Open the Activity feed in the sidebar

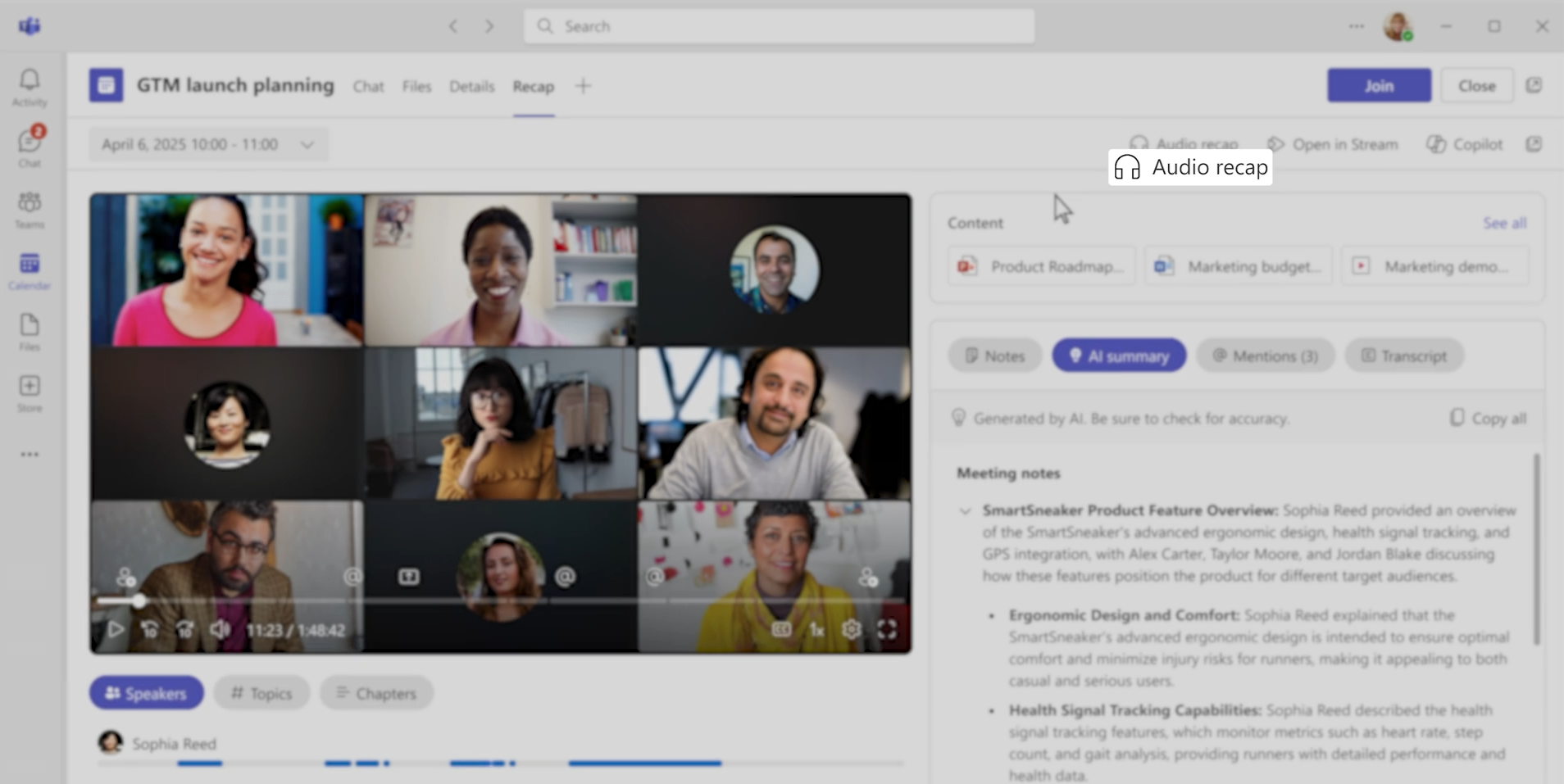(30, 88)
